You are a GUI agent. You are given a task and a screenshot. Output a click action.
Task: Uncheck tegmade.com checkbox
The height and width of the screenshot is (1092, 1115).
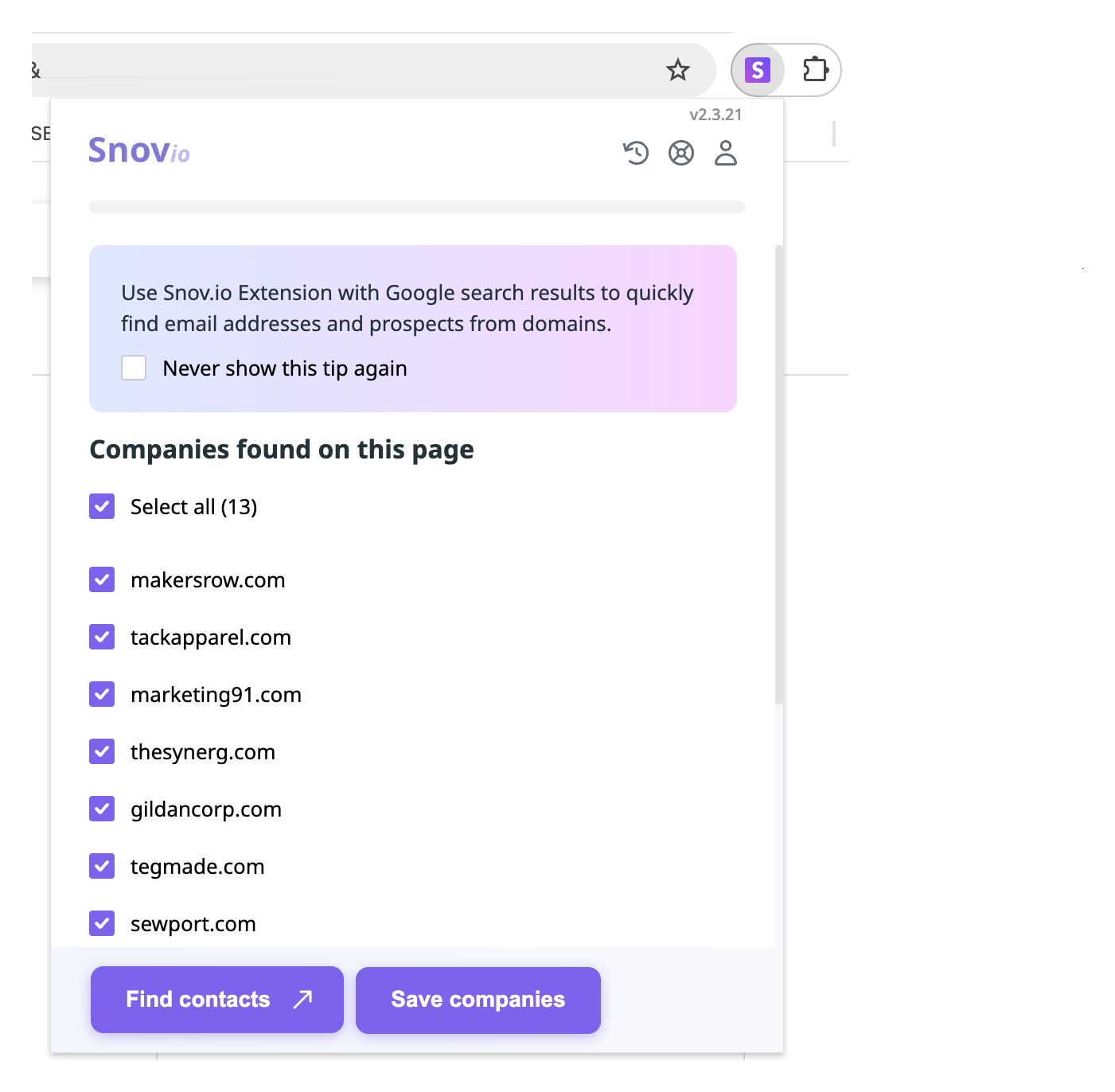point(102,866)
